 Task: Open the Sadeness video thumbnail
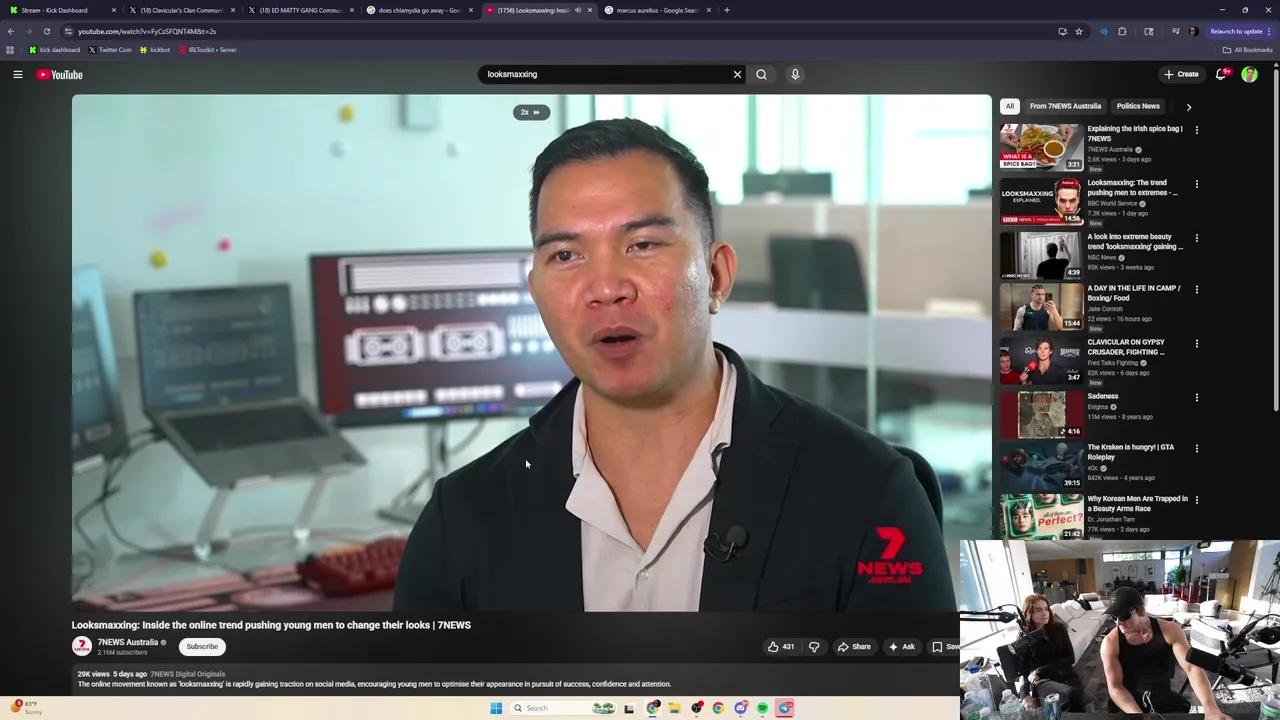pyautogui.click(x=1041, y=415)
